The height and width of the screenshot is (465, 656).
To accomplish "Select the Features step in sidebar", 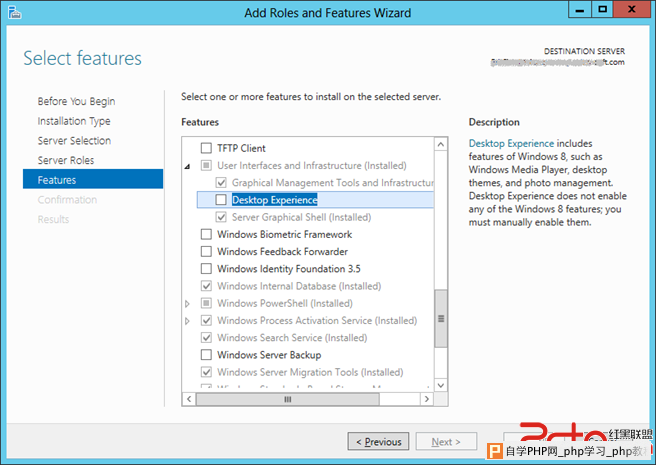I will pyautogui.click(x=93, y=179).
